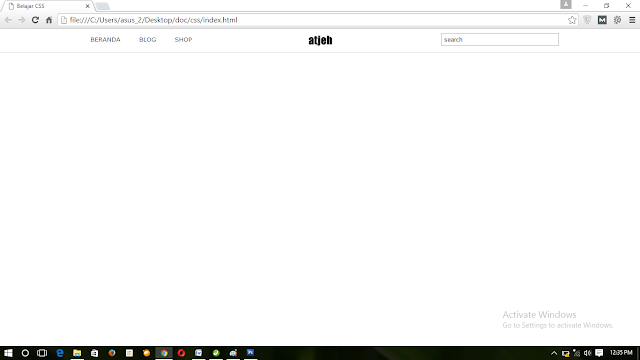Open the Windows Store taskbar icon
Viewport: 640px width, 360px height.
pyautogui.click(x=94, y=353)
